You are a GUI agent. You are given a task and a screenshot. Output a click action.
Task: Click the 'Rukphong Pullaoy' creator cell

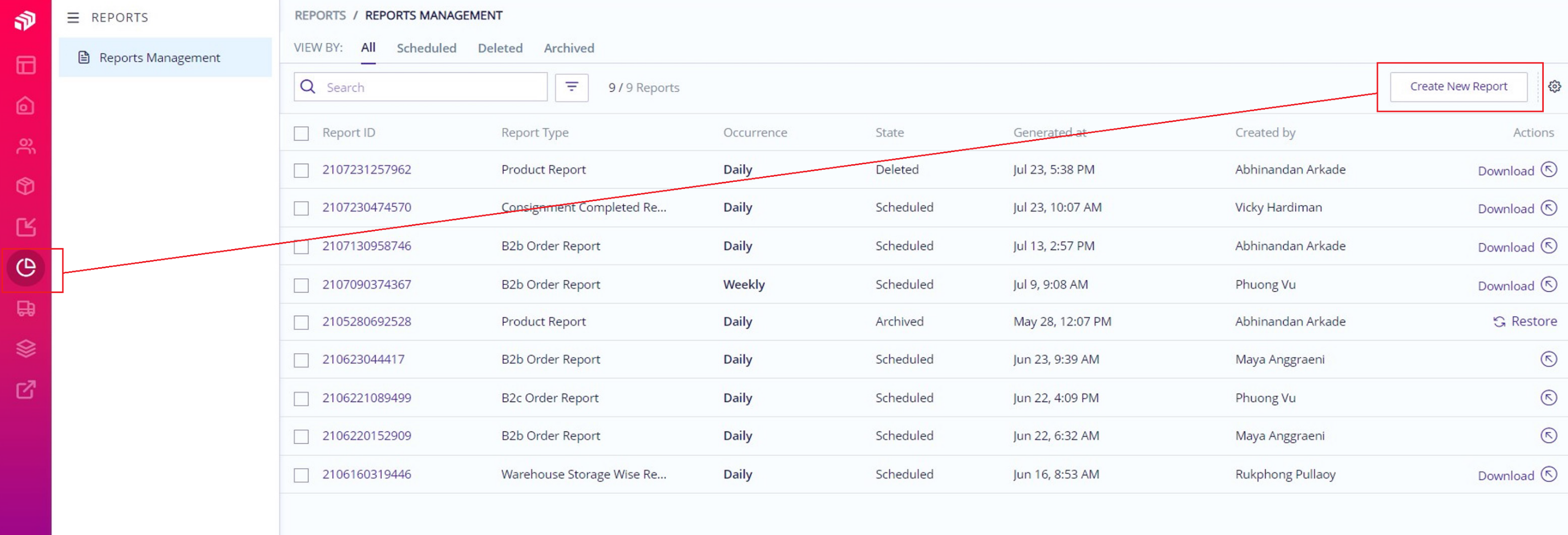coord(1285,474)
